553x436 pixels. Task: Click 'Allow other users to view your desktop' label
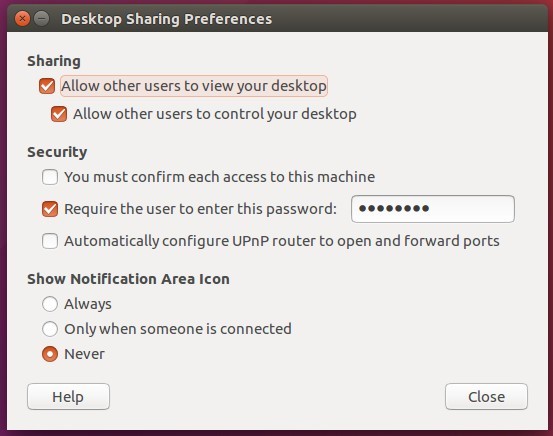194,86
